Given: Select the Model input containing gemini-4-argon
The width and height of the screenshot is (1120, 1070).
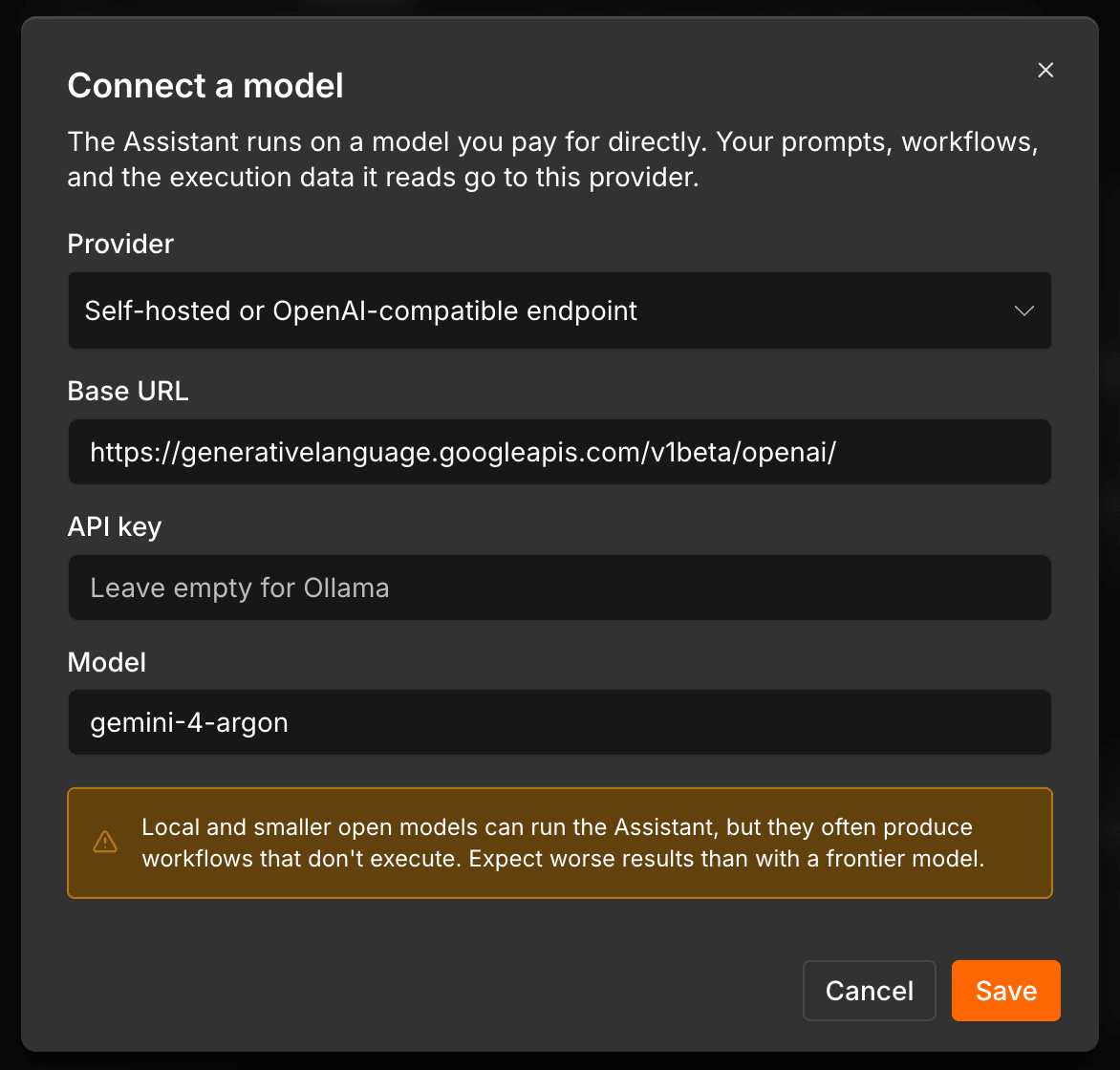Looking at the screenshot, I should (559, 722).
